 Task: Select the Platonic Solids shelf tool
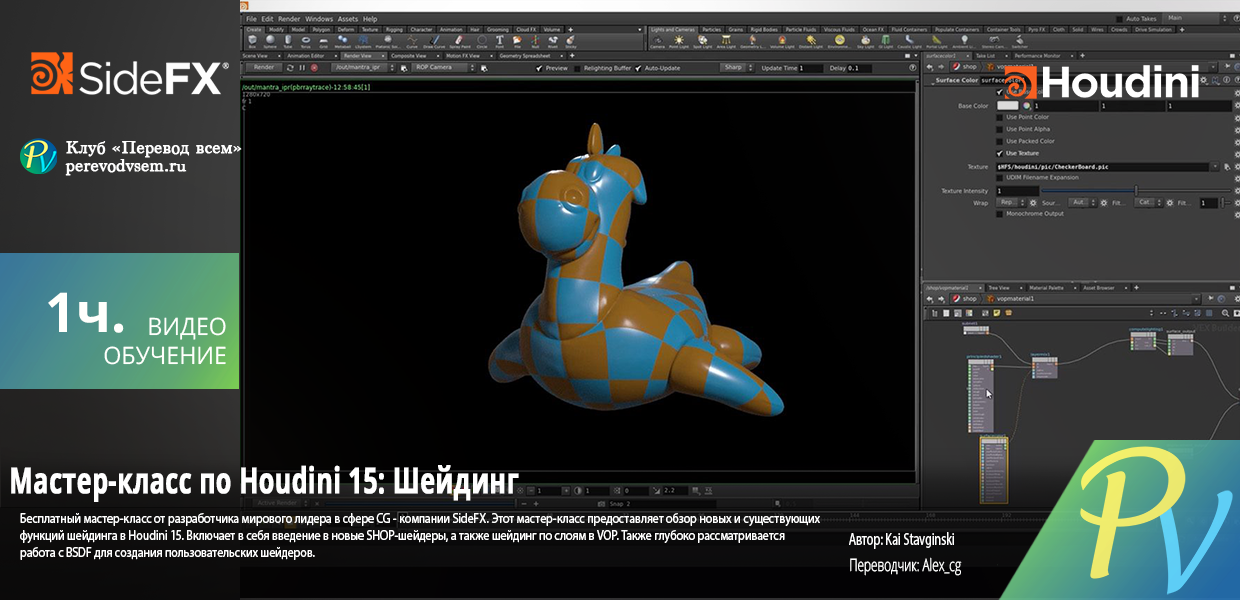pyautogui.click(x=388, y=40)
